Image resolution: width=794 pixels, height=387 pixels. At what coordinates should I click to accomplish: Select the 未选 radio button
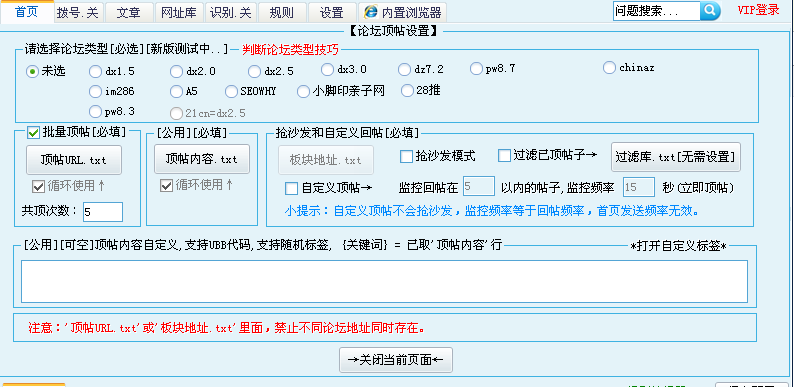(x=32, y=71)
